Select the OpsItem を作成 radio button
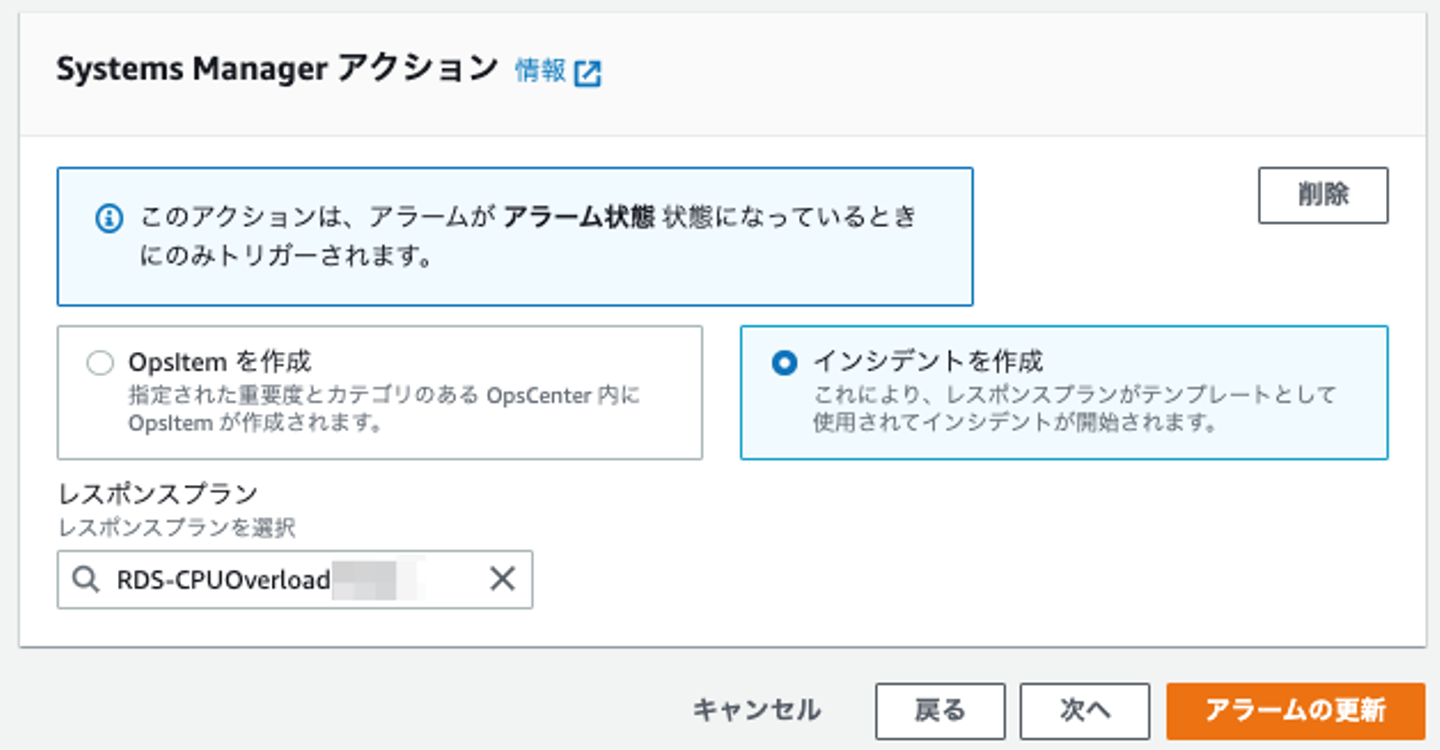The width and height of the screenshot is (1440, 750). click(x=100, y=363)
